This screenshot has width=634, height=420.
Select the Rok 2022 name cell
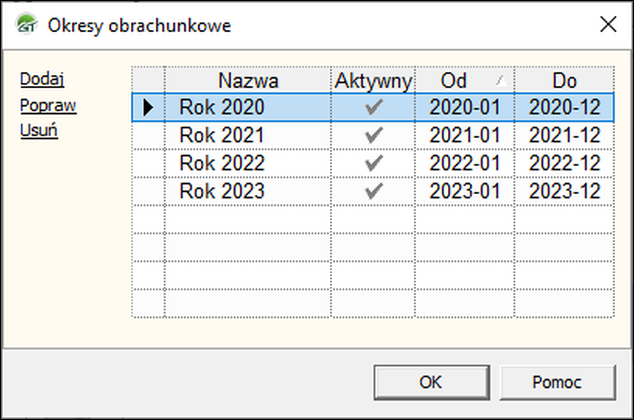click(223, 163)
